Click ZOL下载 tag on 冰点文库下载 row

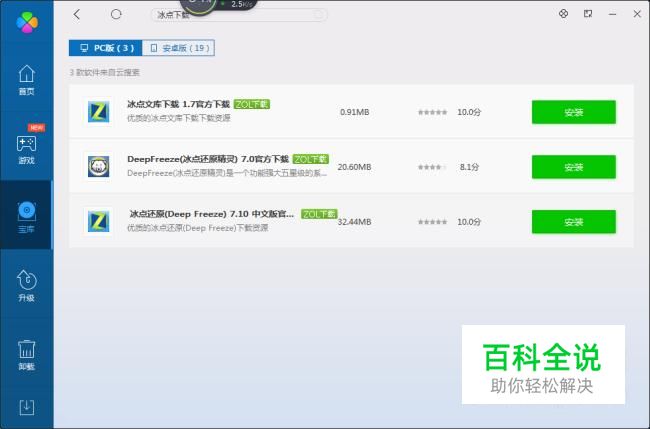(x=252, y=104)
